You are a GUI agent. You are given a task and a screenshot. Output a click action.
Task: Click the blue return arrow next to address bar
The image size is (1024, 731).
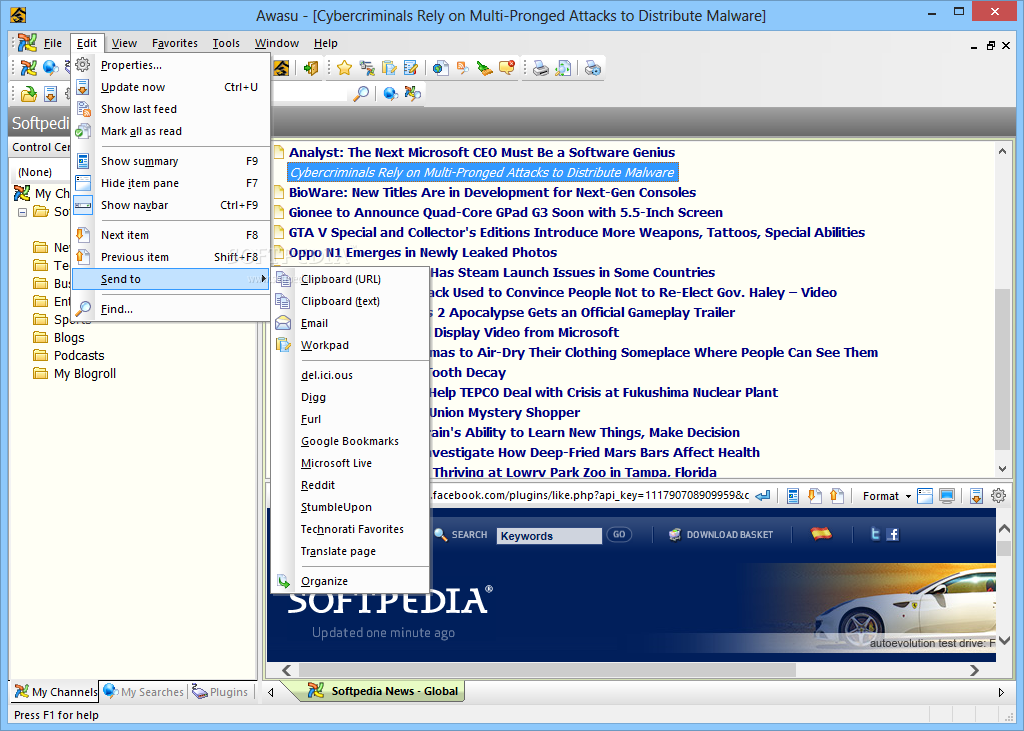(763, 496)
